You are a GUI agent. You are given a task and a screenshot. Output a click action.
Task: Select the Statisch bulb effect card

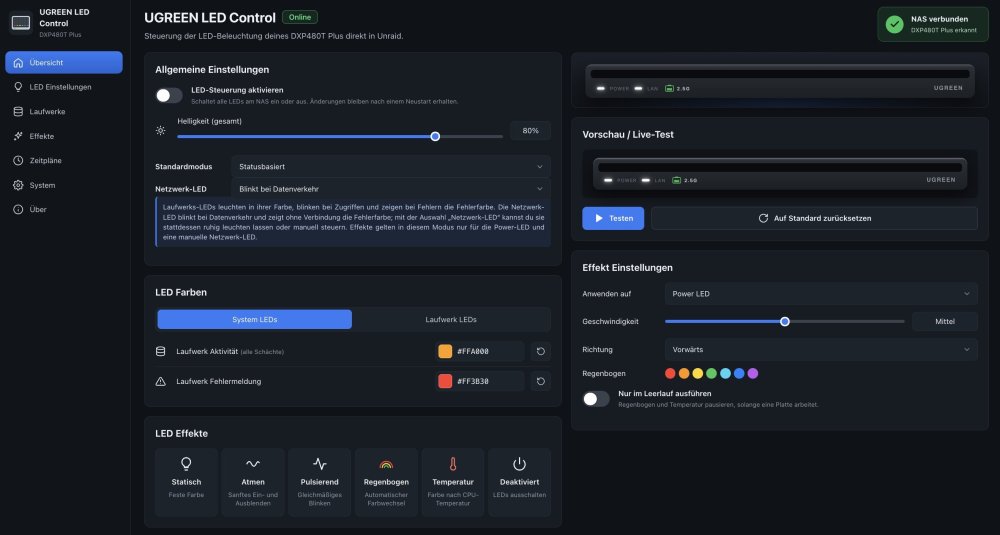(186, 482)
